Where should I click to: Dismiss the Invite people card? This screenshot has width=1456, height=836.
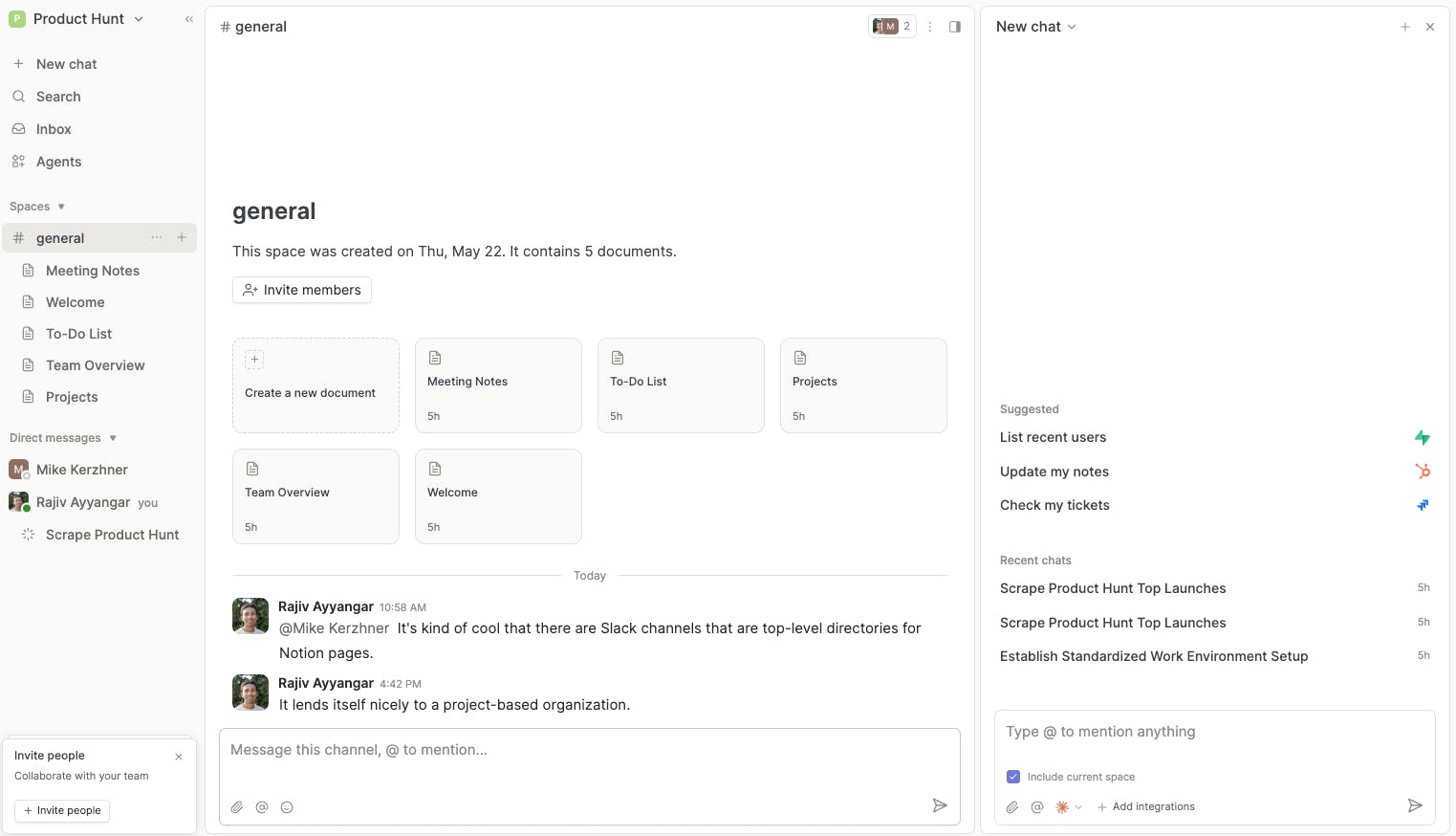[x=179, y=757]
